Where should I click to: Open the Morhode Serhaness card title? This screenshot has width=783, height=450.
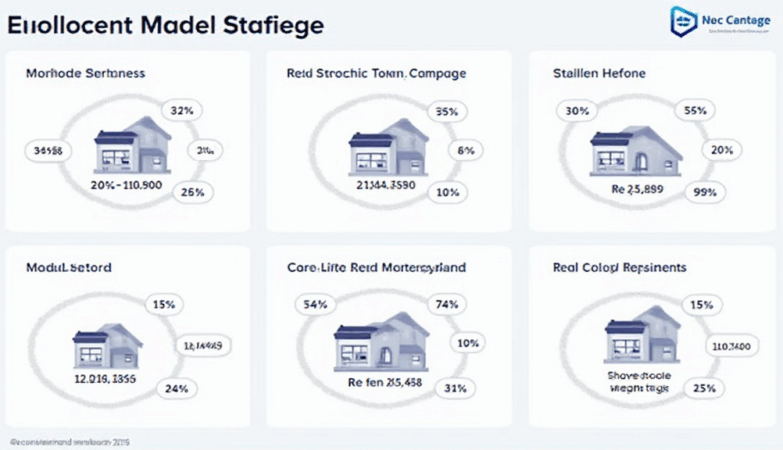84,73
